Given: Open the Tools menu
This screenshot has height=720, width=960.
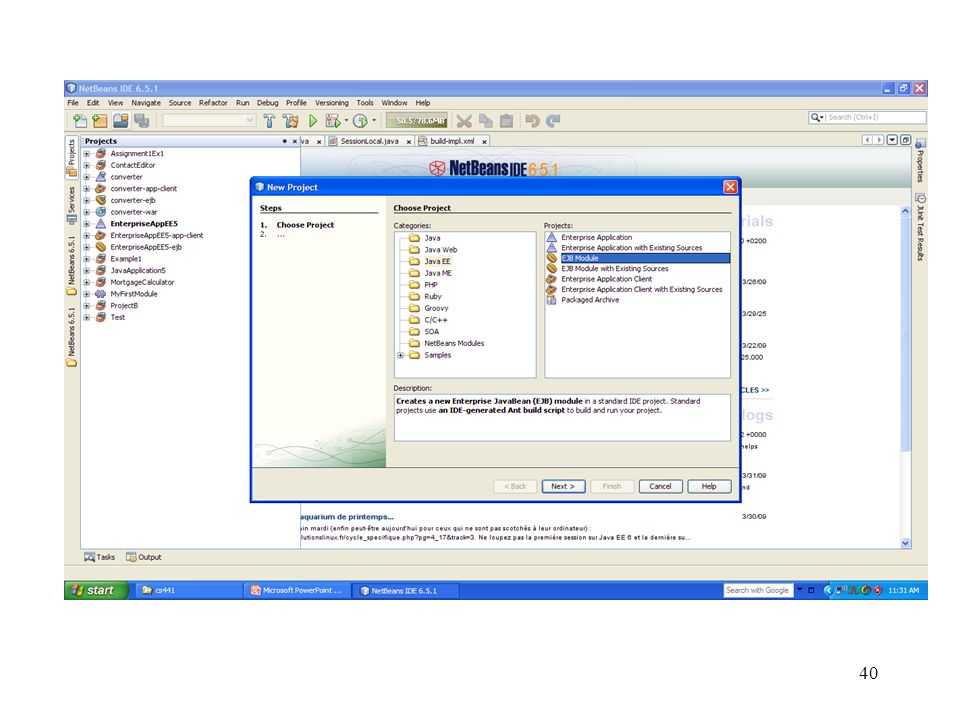Looking at the screenshot, I should click(x=365, y=103).
